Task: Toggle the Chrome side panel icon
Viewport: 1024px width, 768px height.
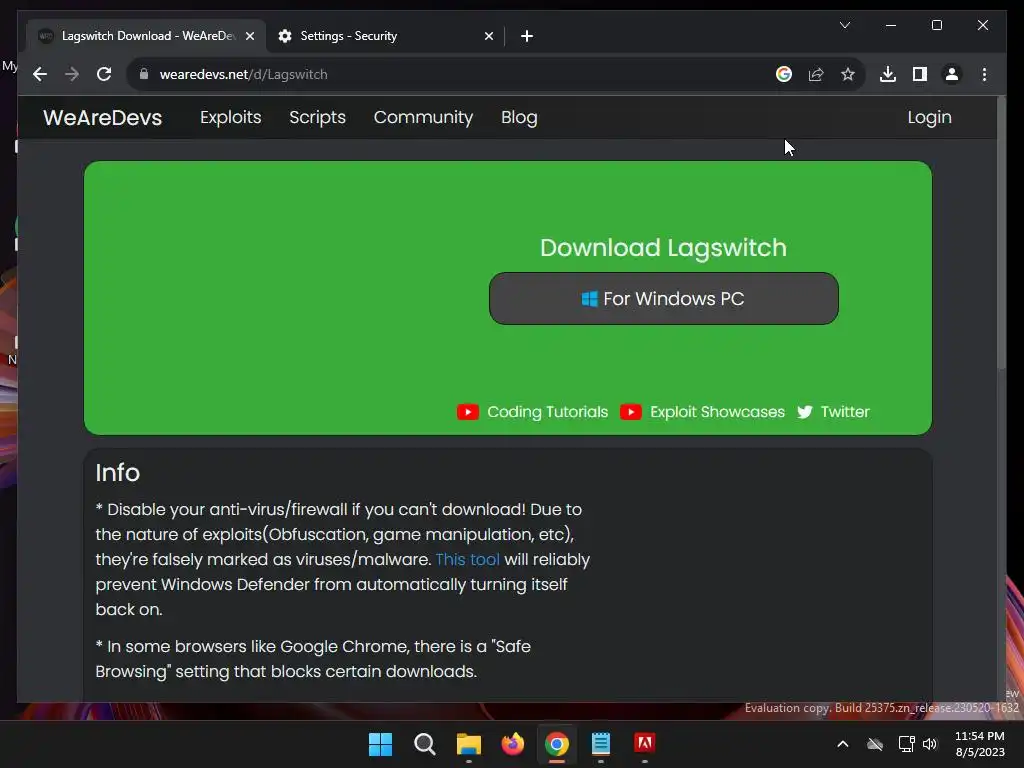Action: 920,74
